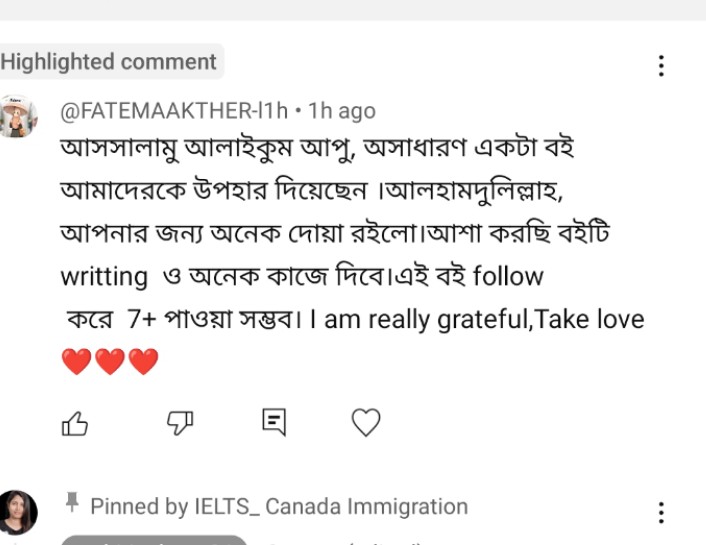Open the pinned comment's three-dot options menu
Screen dimensions: 706x545
pyautogui.click(x=661, y=513)
